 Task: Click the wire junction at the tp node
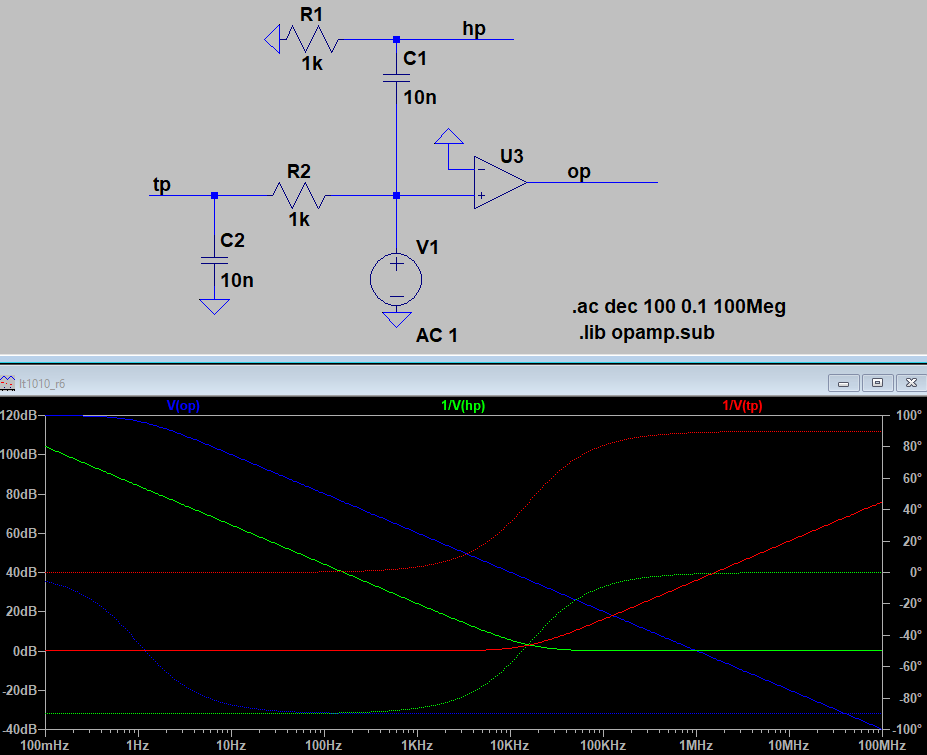pyautogui.click(x=214, y=195)
